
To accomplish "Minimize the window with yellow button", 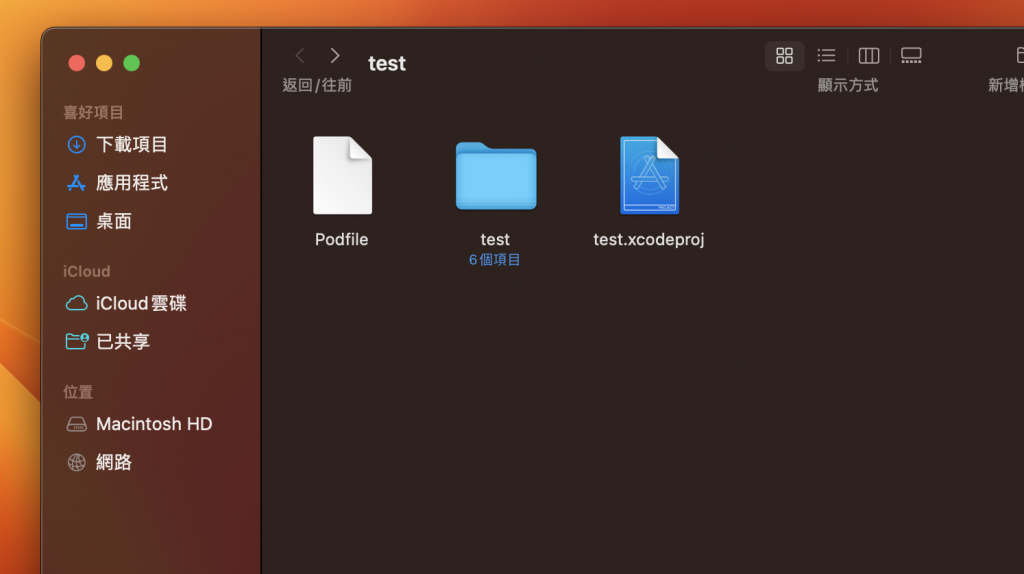I will [104, 63].
